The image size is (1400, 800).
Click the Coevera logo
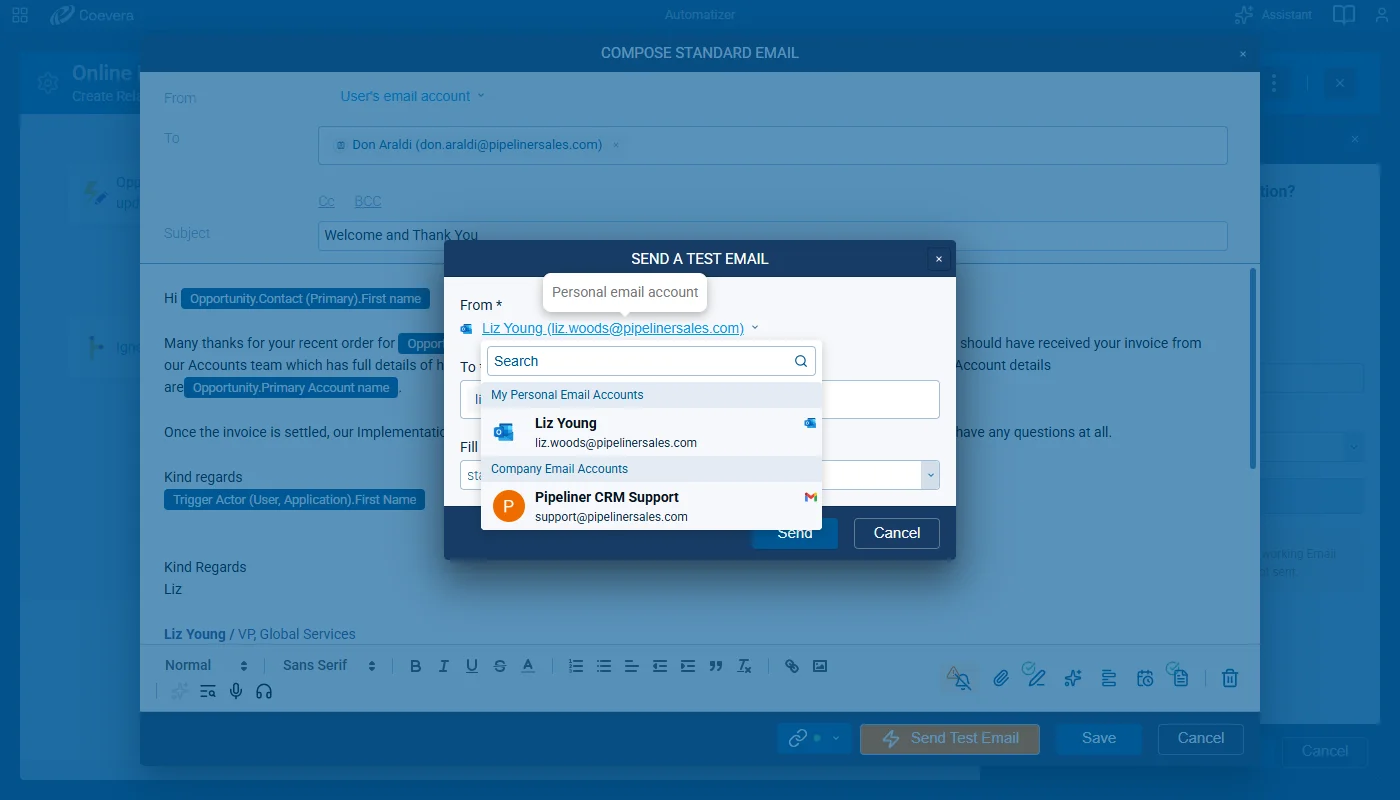pyautogui.click(x=92, y=15)
